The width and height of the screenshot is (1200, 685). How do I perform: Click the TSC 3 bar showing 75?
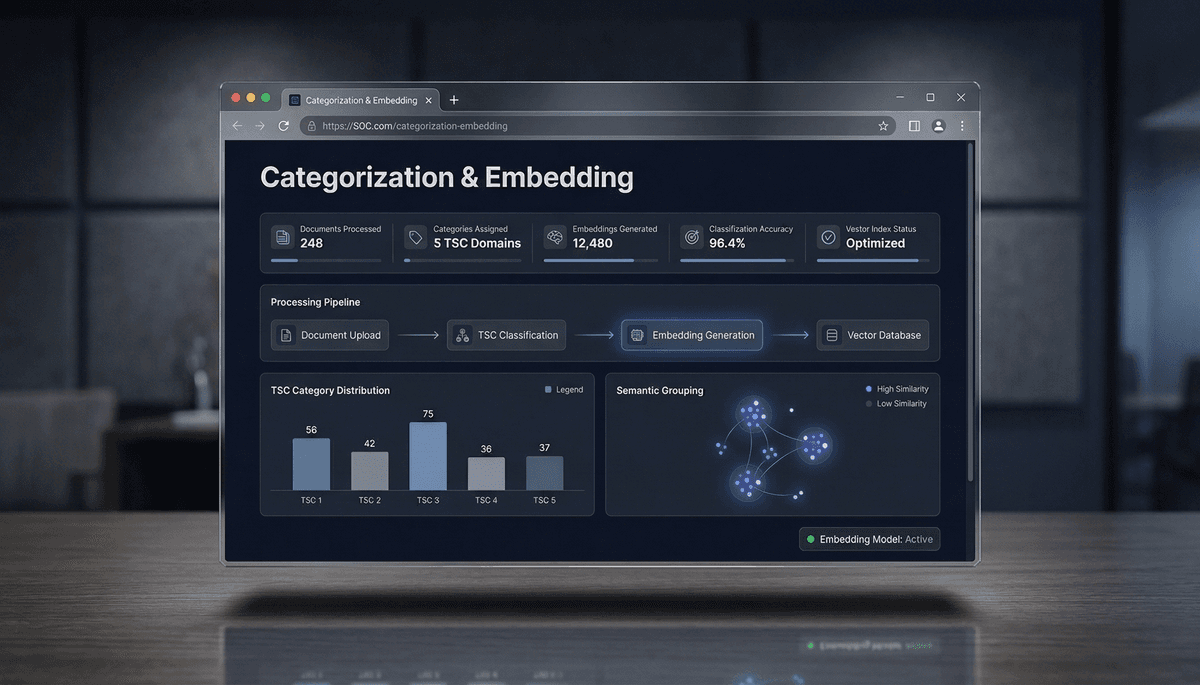[428, 456]
